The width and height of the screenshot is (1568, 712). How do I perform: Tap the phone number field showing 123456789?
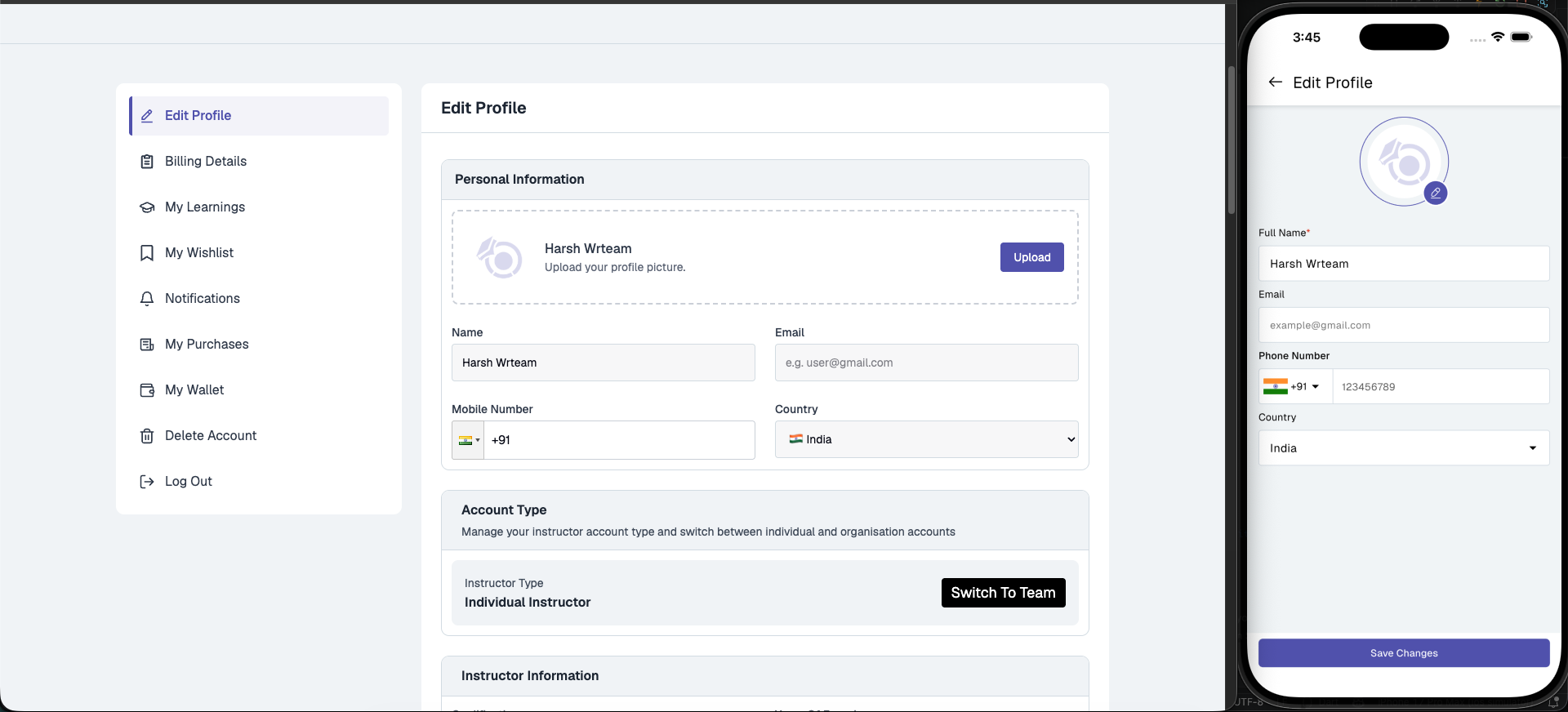[x=1441, y=386]
